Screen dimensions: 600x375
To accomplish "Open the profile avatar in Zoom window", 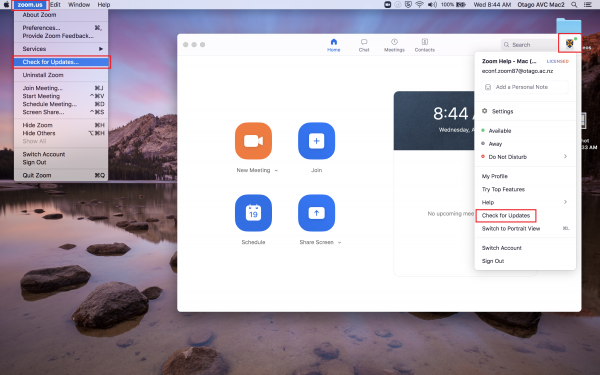I will 570,43.
